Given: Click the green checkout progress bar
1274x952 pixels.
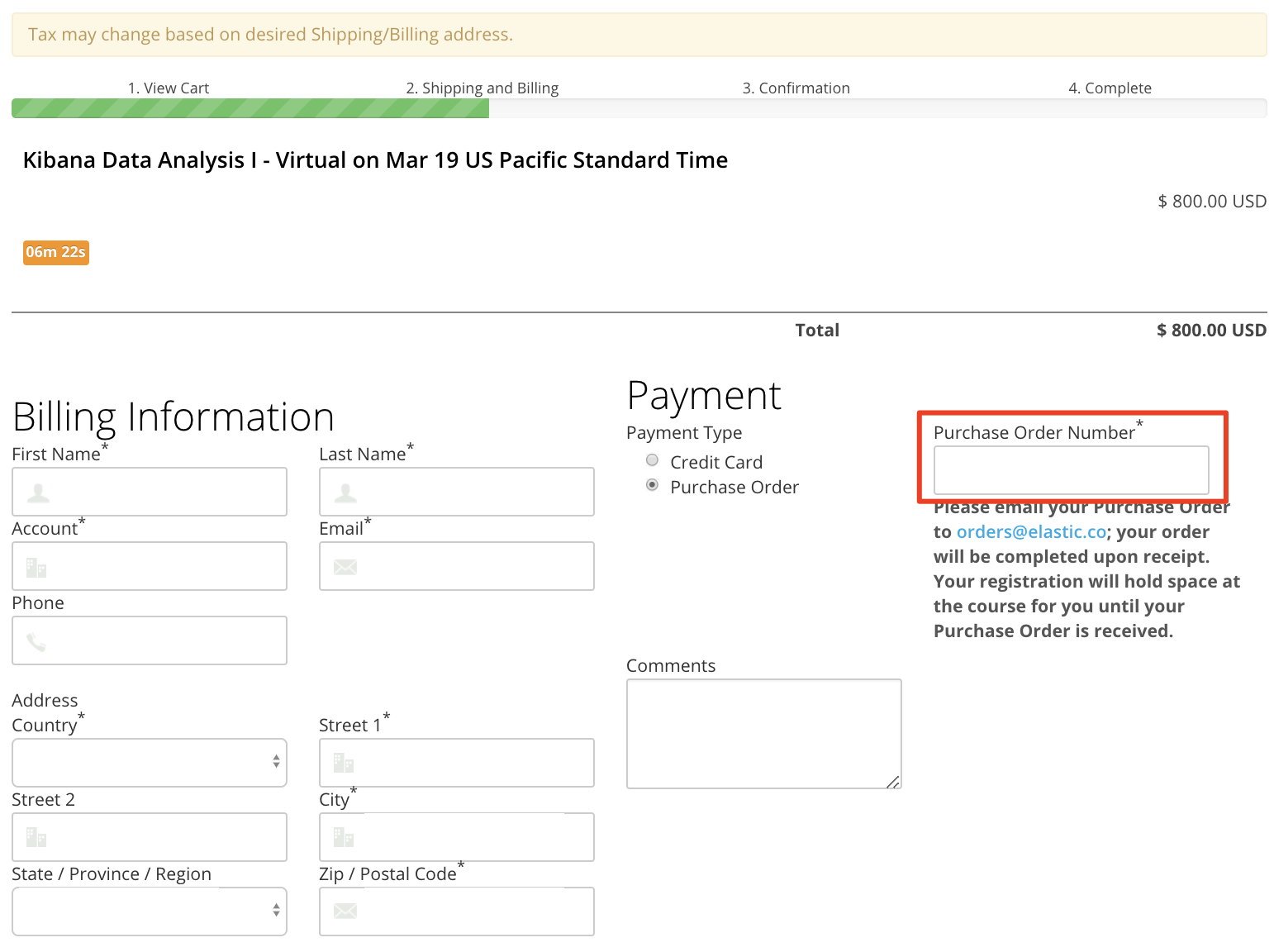Looking at the screenshot, I should (x=250, y=108).
